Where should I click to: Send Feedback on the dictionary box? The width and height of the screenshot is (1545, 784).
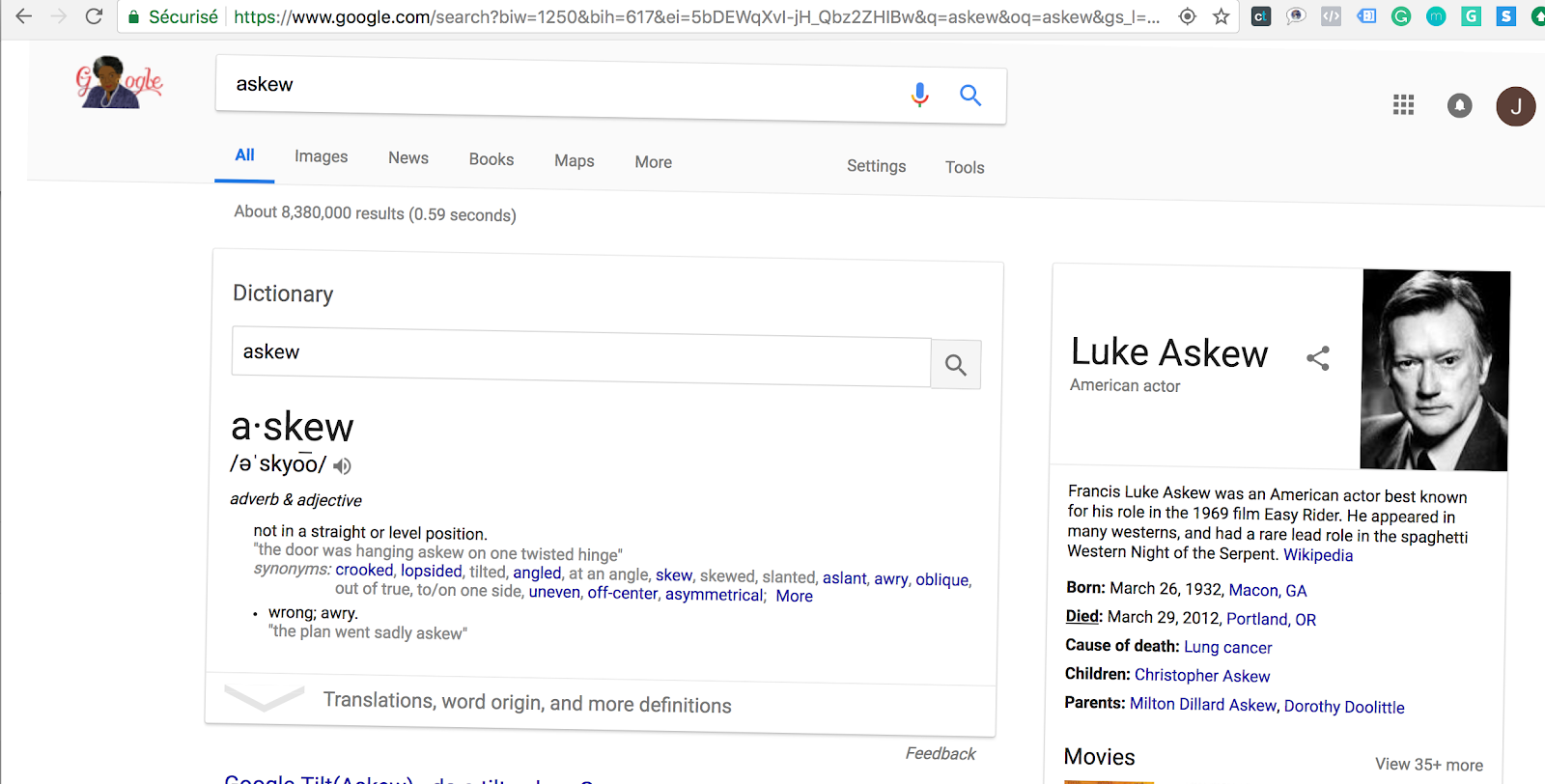941,754
